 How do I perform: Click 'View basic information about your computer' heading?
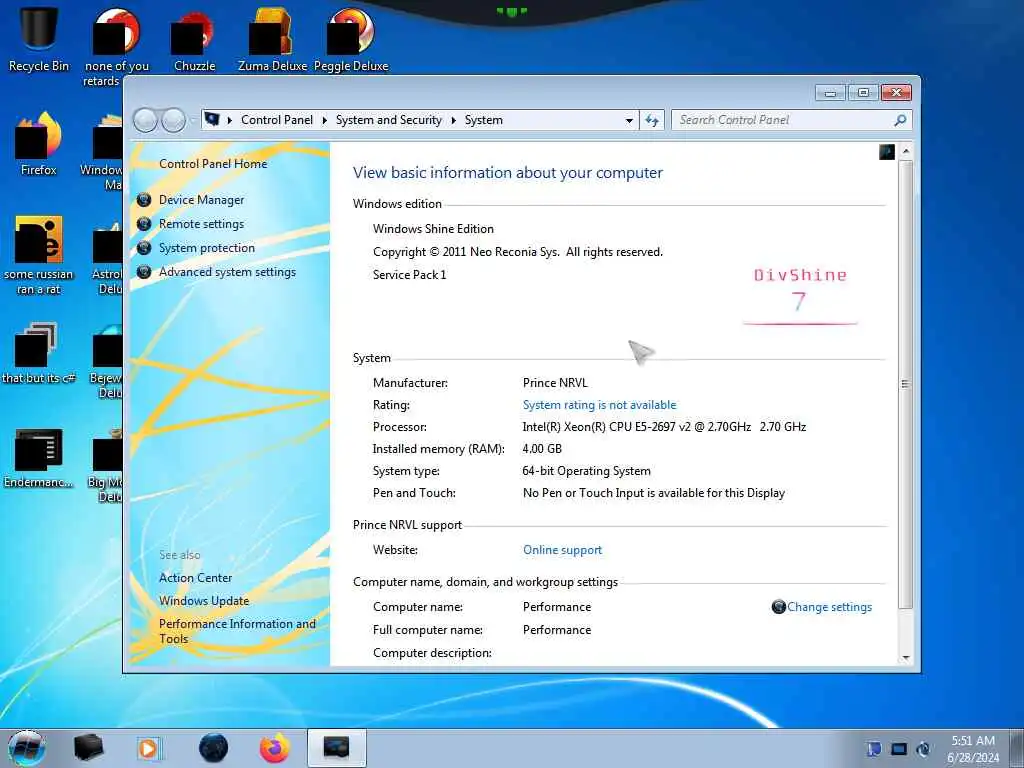(507, 173)
